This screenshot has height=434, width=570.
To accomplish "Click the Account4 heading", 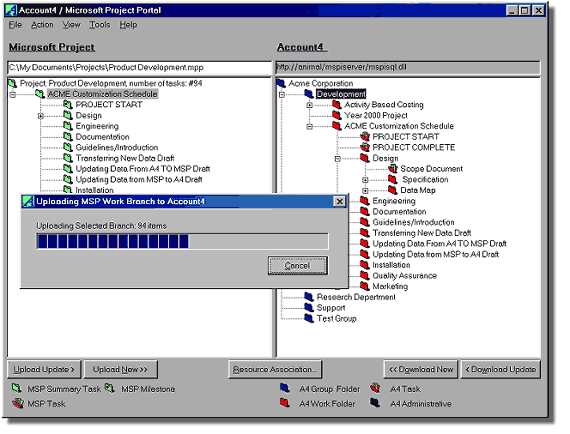I will point(300,47).
